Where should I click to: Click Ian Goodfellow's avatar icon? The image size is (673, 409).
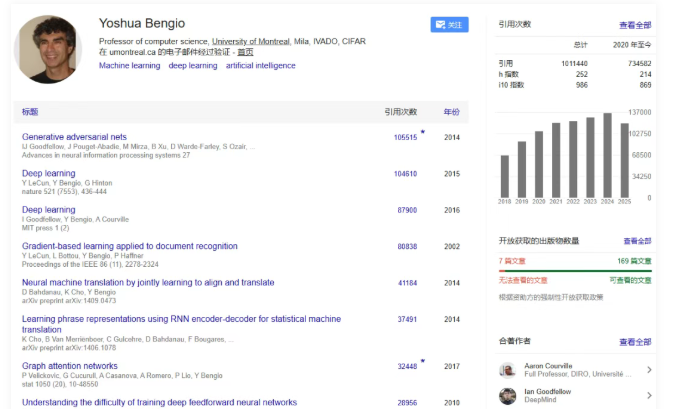507,396
